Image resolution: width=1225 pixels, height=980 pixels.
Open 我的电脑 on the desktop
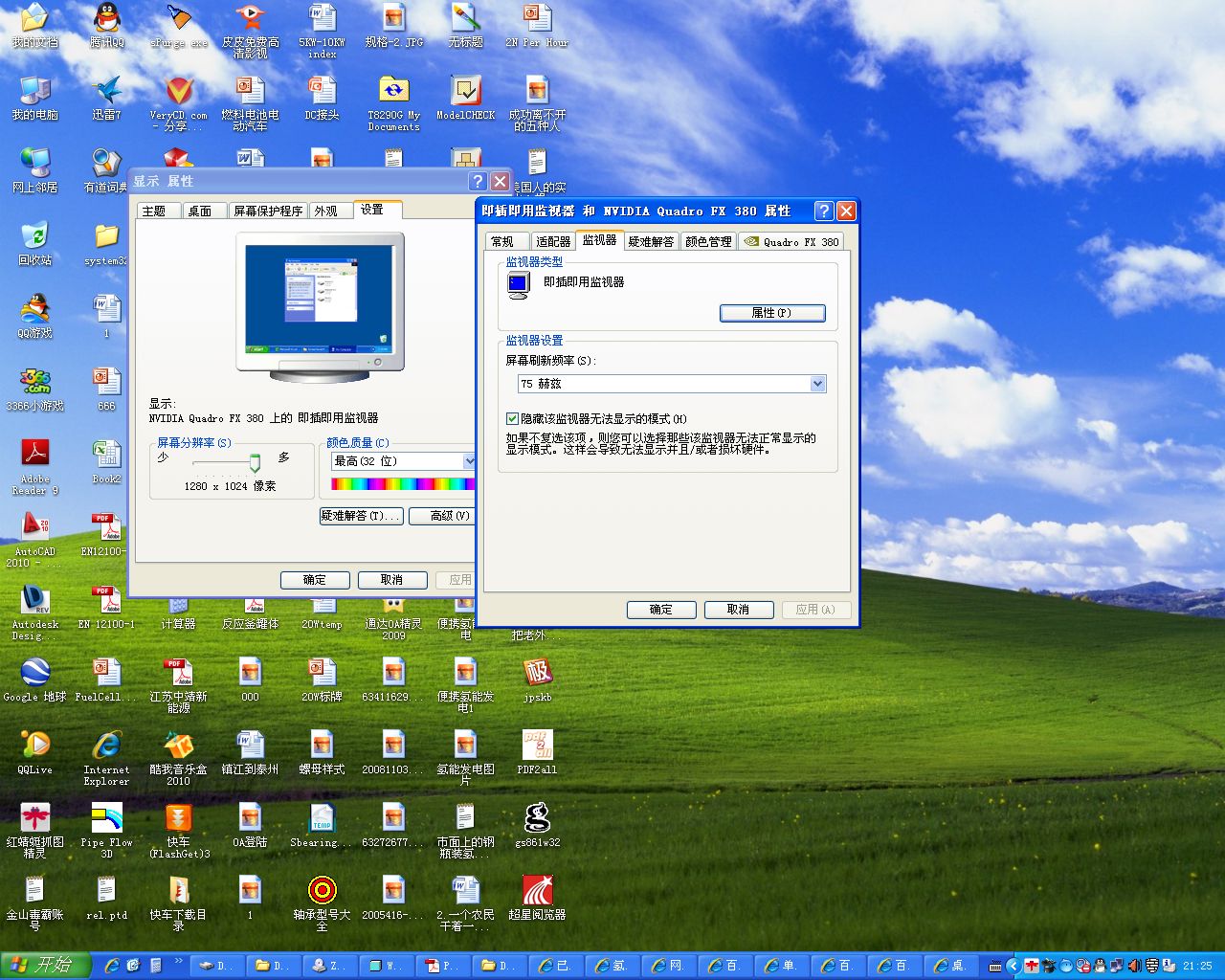coord(34,98)
